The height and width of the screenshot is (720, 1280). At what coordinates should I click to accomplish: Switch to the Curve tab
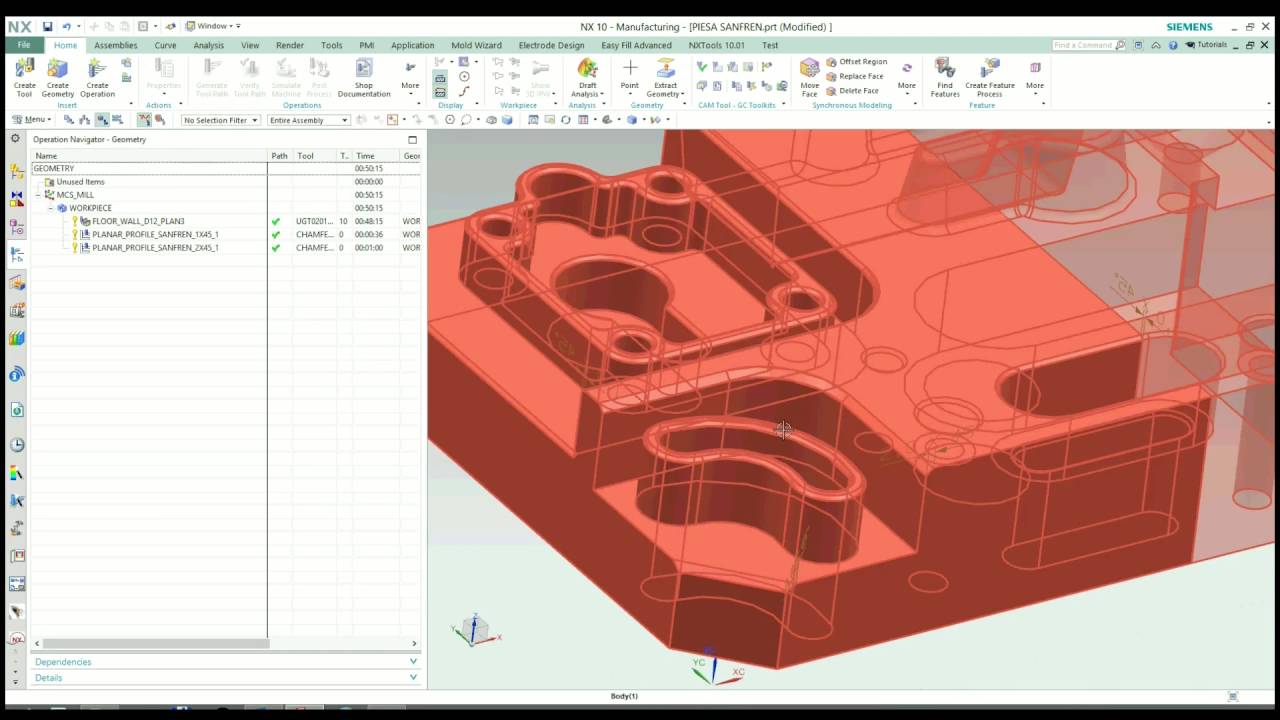click(x=165, y=45)
